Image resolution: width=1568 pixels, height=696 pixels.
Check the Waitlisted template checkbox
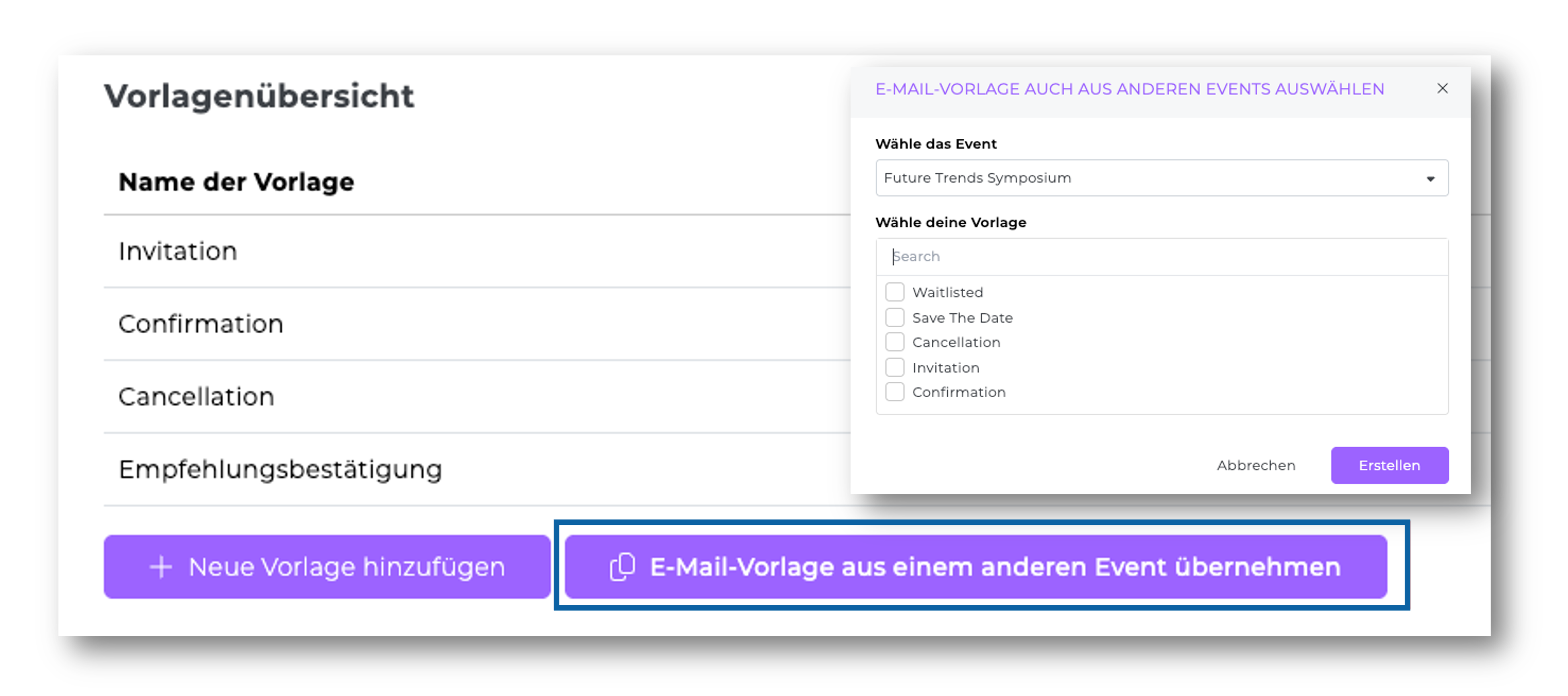click(x=894, y=292)
